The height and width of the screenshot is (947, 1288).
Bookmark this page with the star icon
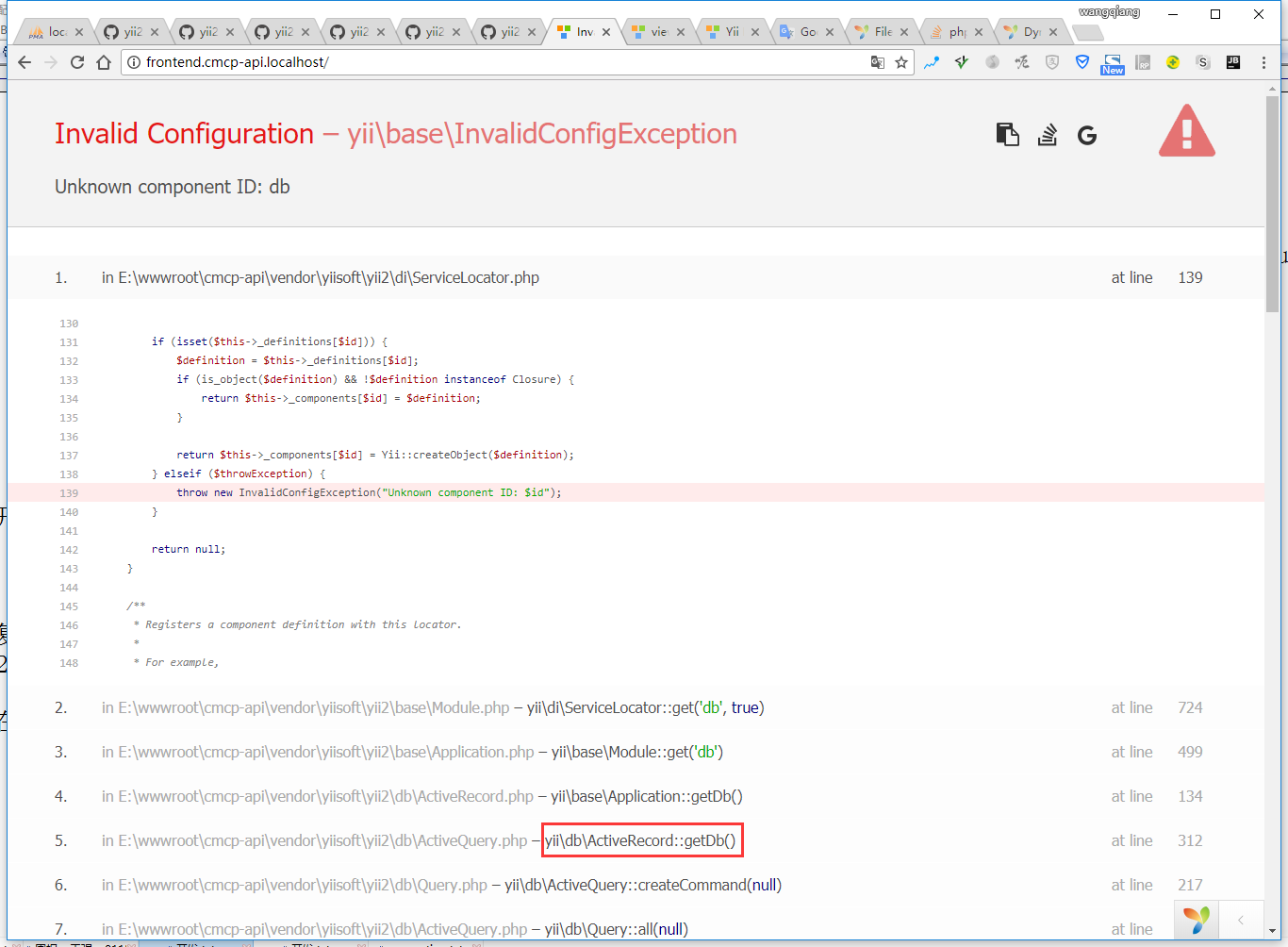(901, 62)
